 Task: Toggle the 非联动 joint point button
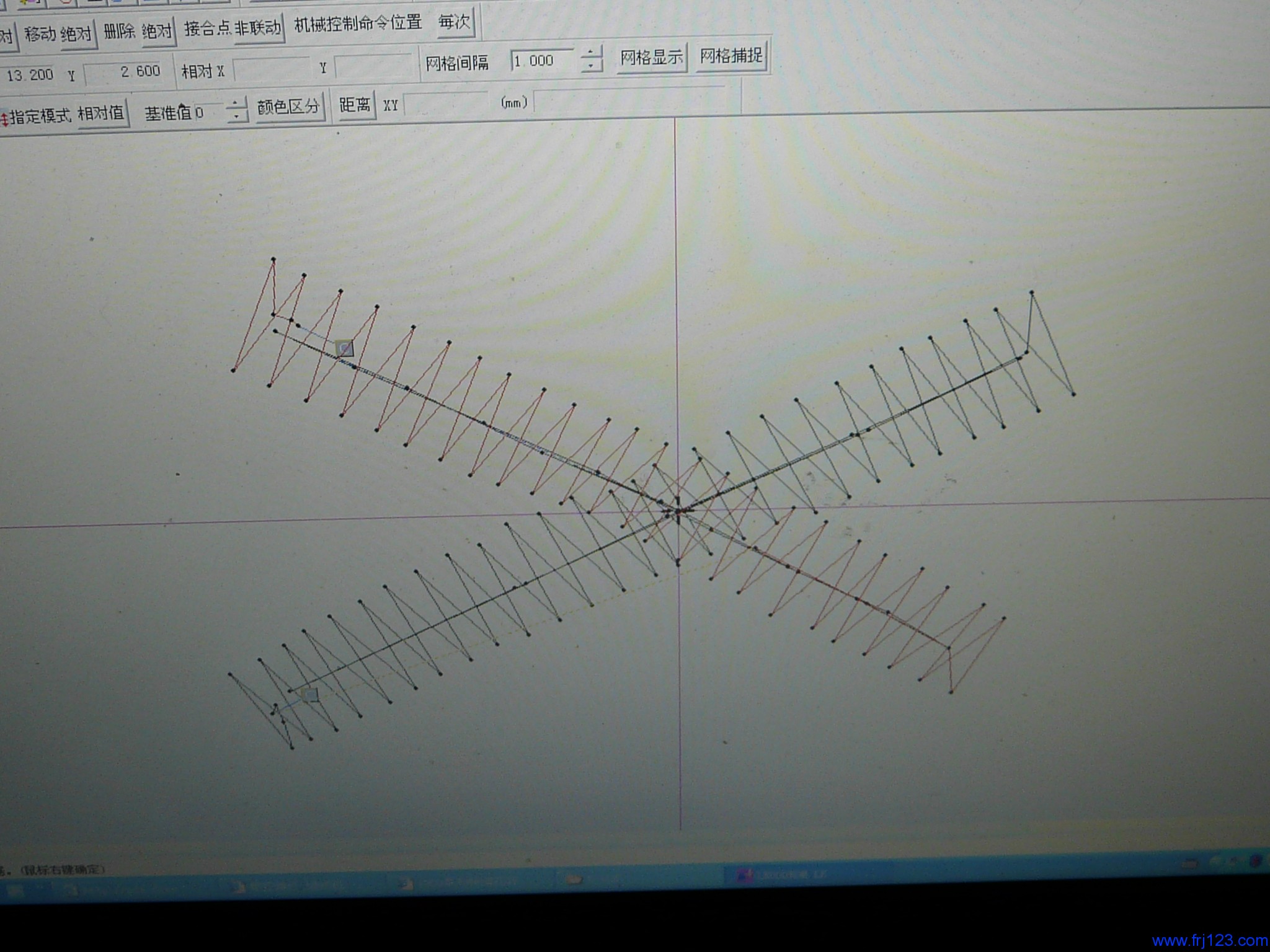[257, 27]
